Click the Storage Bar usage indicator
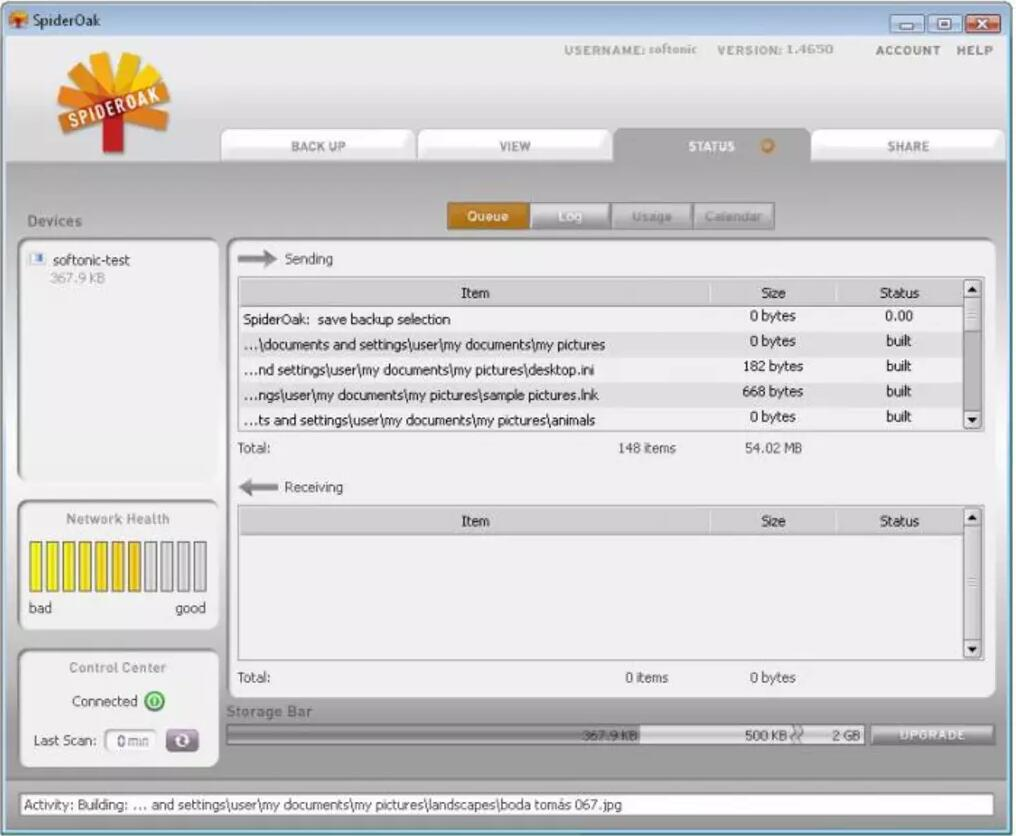The height and width of the screenshot is (836, 1016). (545, 735)
